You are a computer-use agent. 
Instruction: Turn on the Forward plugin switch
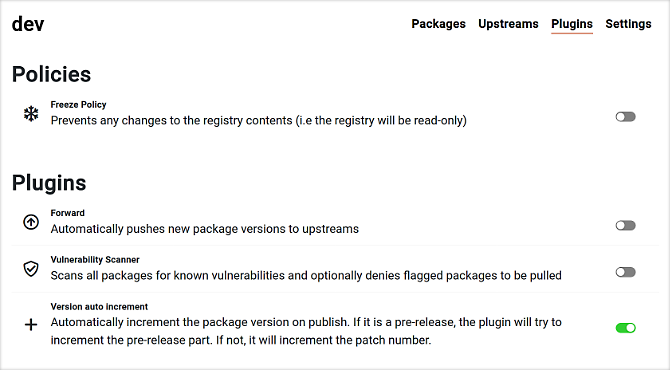pos(626,225)
